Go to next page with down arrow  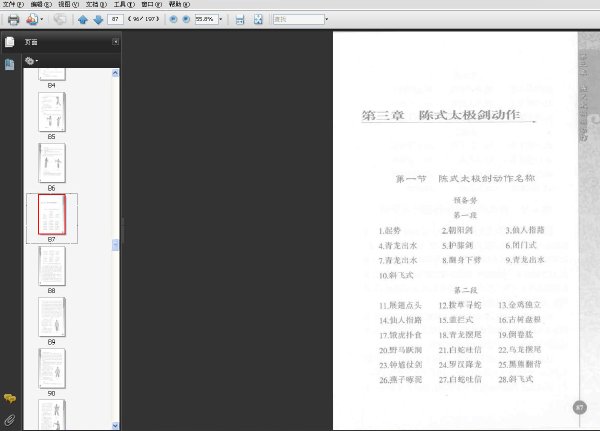coord(98,19)
